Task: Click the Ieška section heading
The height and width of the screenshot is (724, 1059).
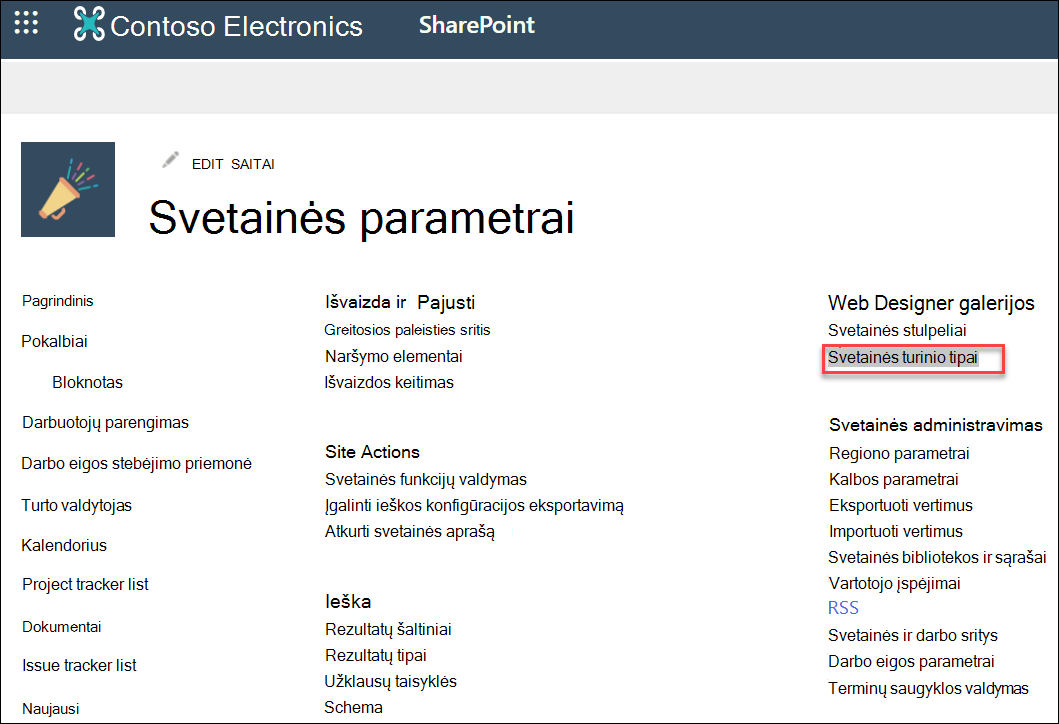Action: (x=348, y=602)
